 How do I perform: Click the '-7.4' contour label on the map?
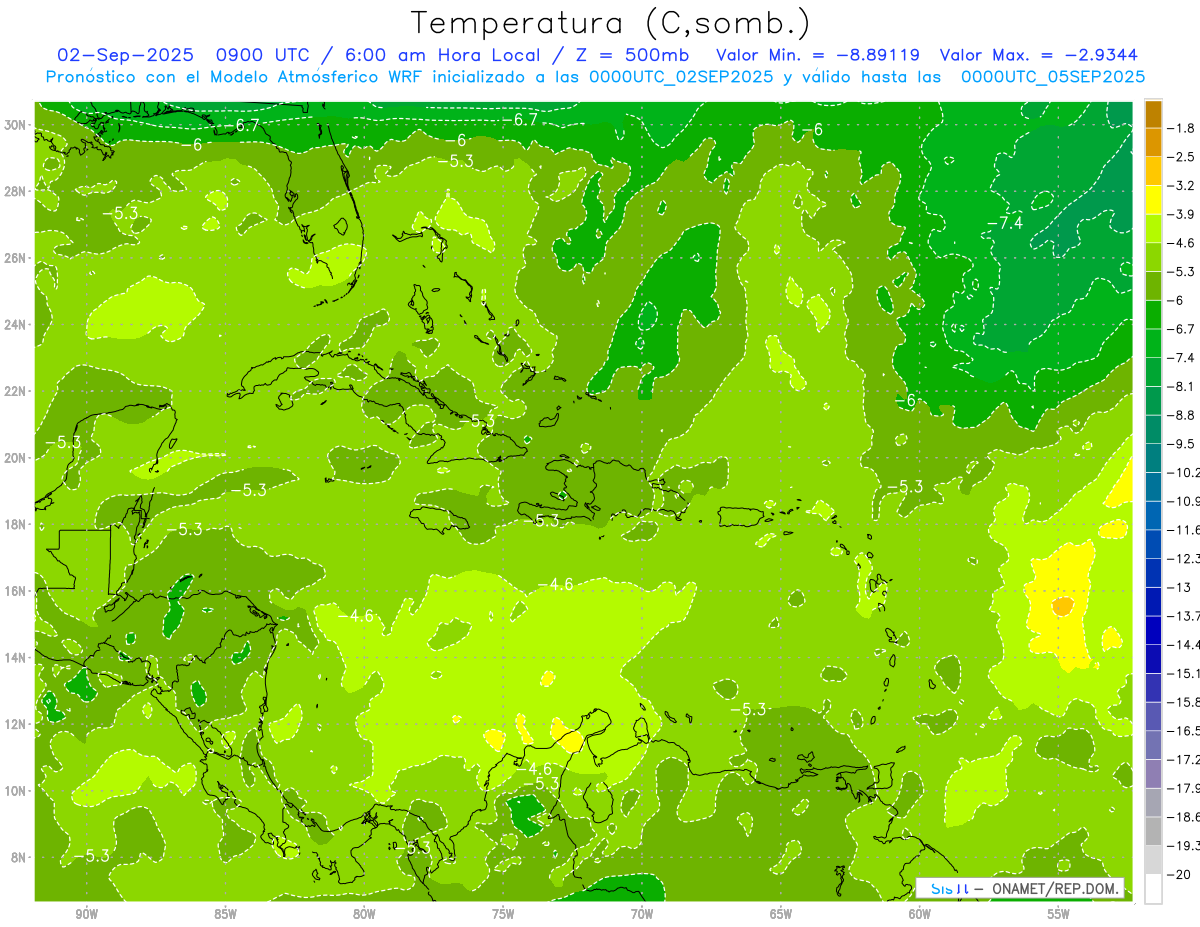point(1004,222)
